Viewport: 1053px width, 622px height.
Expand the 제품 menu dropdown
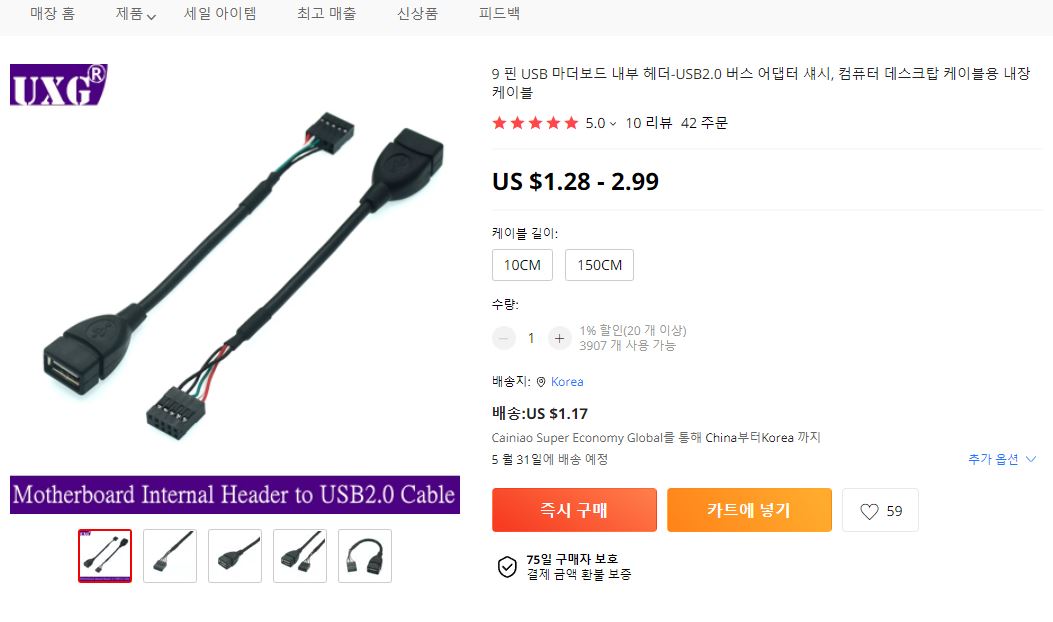tap(136, 14)
